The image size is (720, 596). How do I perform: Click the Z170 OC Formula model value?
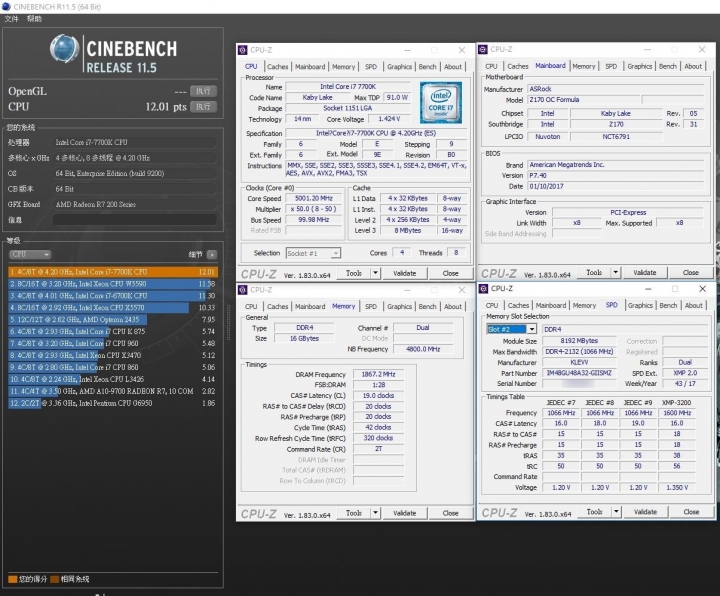(x=583, y=100)
